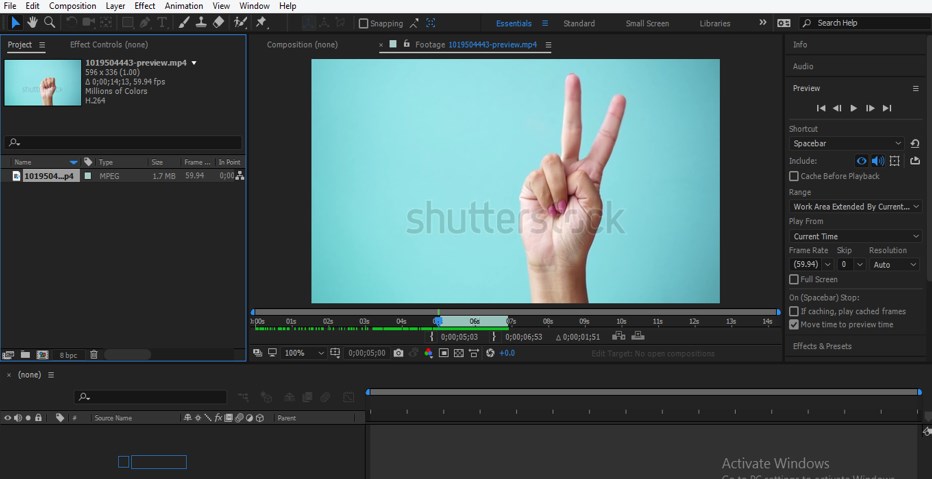This screenshot has width=932, height=479.
Task: Switch to the Effect Controls tab
Action: click(108, 45)
